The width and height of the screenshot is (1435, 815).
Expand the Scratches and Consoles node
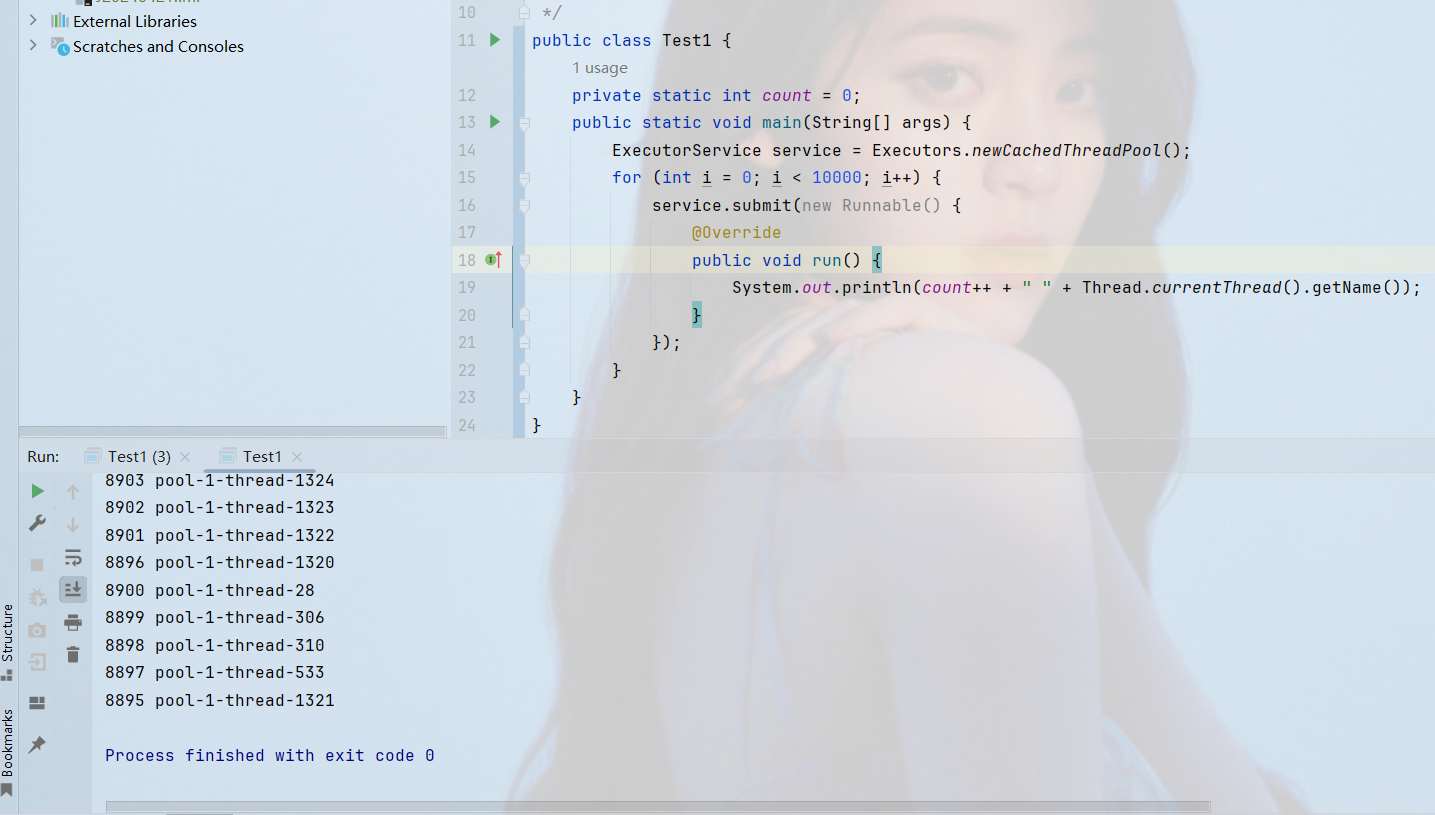click(x=33, y=45)
